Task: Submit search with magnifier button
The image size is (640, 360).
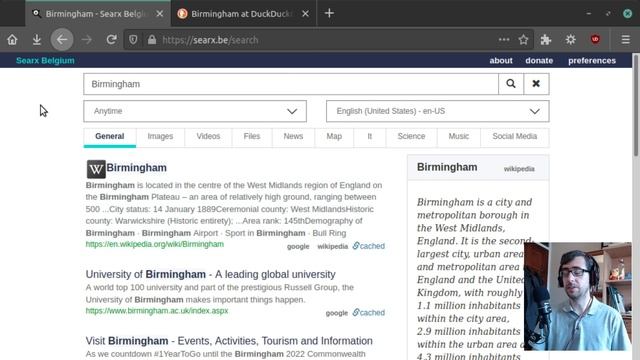Action: tap(511, 84)
